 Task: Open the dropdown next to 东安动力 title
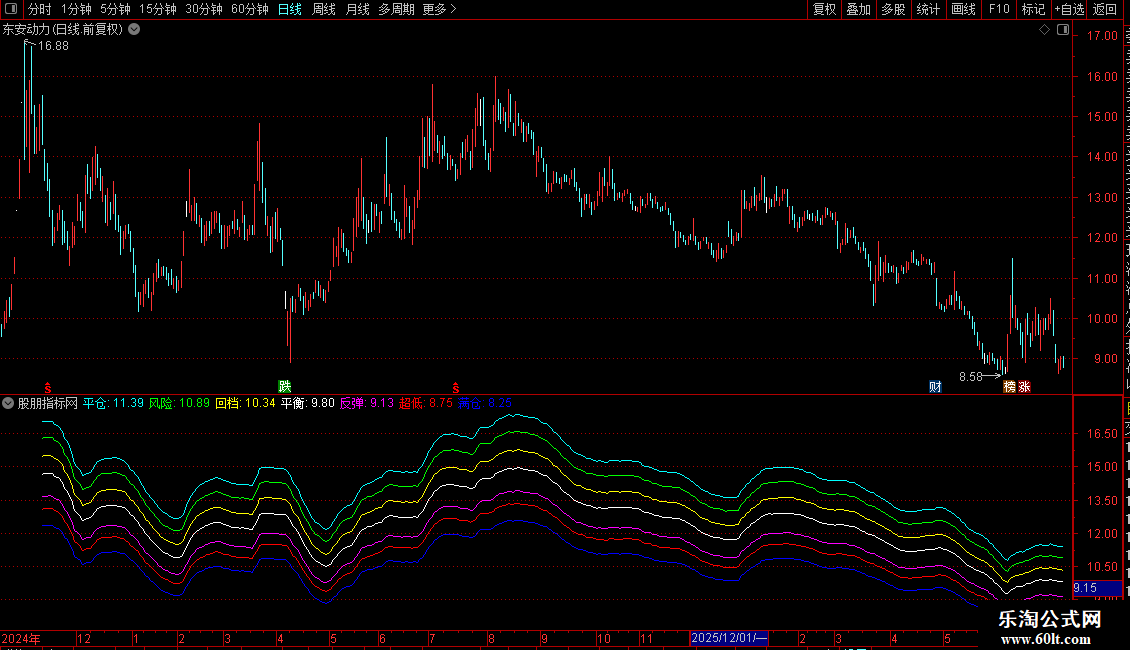[134, 30]
